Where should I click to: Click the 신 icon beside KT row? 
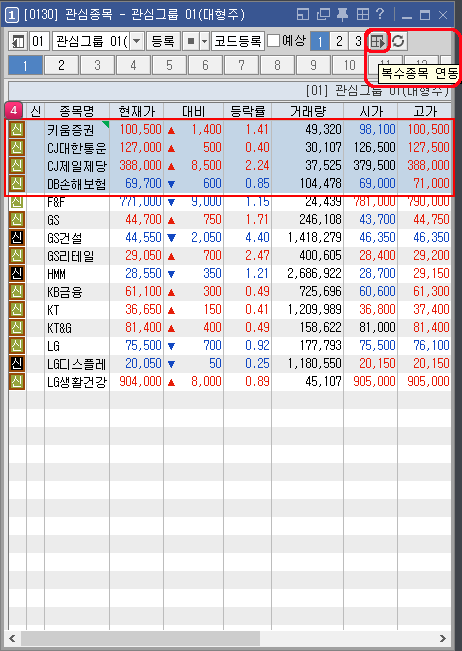coord(17,309)
